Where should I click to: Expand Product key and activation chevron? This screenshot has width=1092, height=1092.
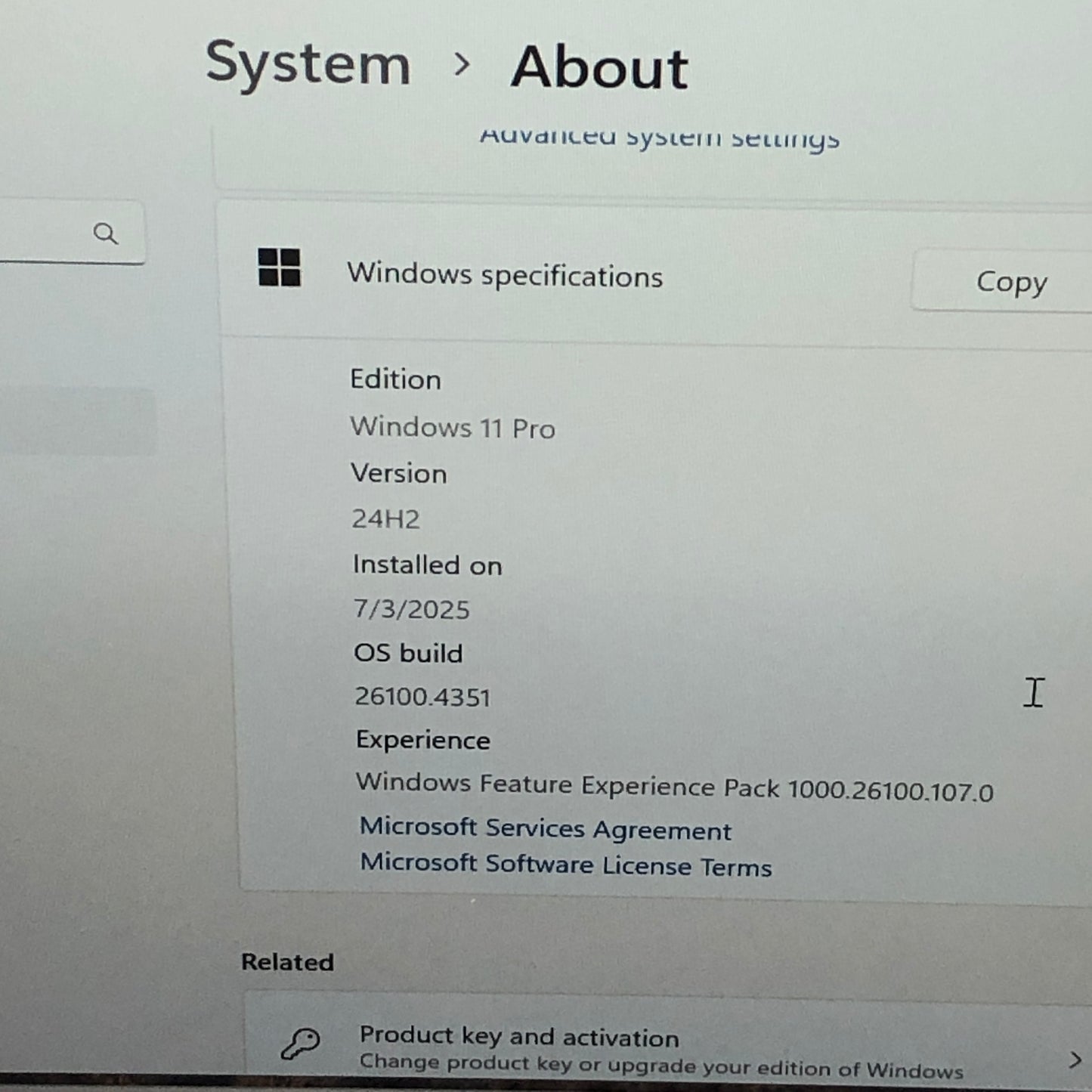click(1075, 1060)
